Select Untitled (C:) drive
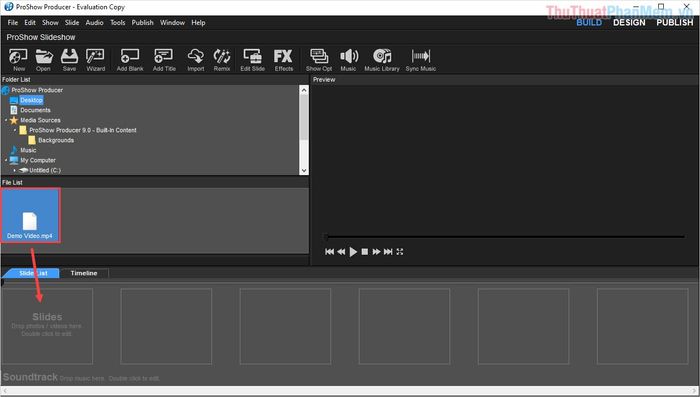The height and width of the screenshot is (397, 700). (x=45, y=170)
